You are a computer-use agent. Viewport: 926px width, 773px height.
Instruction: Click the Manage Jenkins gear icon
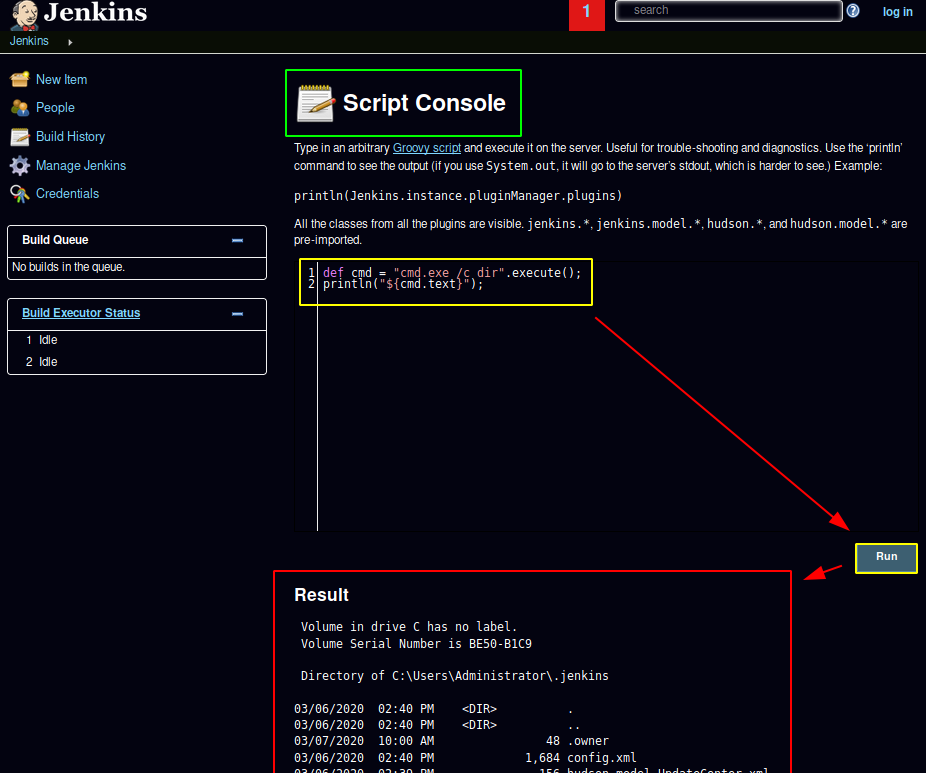[x=19, y=165]
